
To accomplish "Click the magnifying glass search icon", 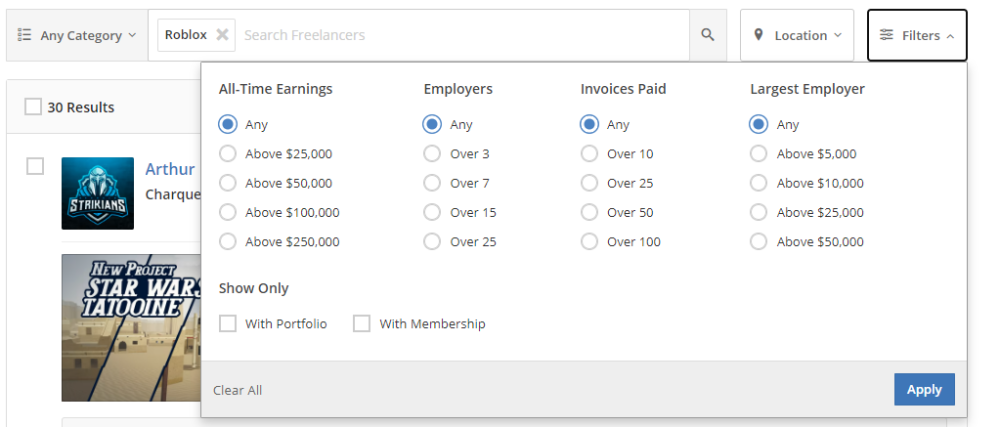I will pyautogui.click(x=707, y=35).
